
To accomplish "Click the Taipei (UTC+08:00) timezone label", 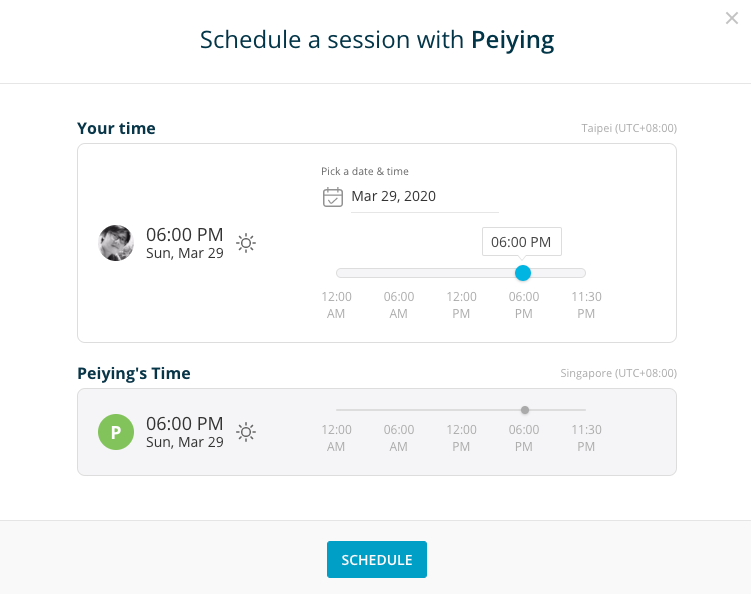I will 629,128.
